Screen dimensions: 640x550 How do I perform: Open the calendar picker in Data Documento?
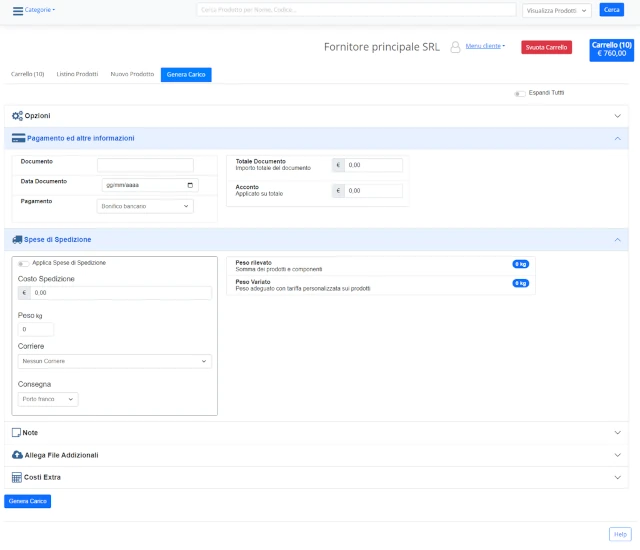[x=190, y=185]
